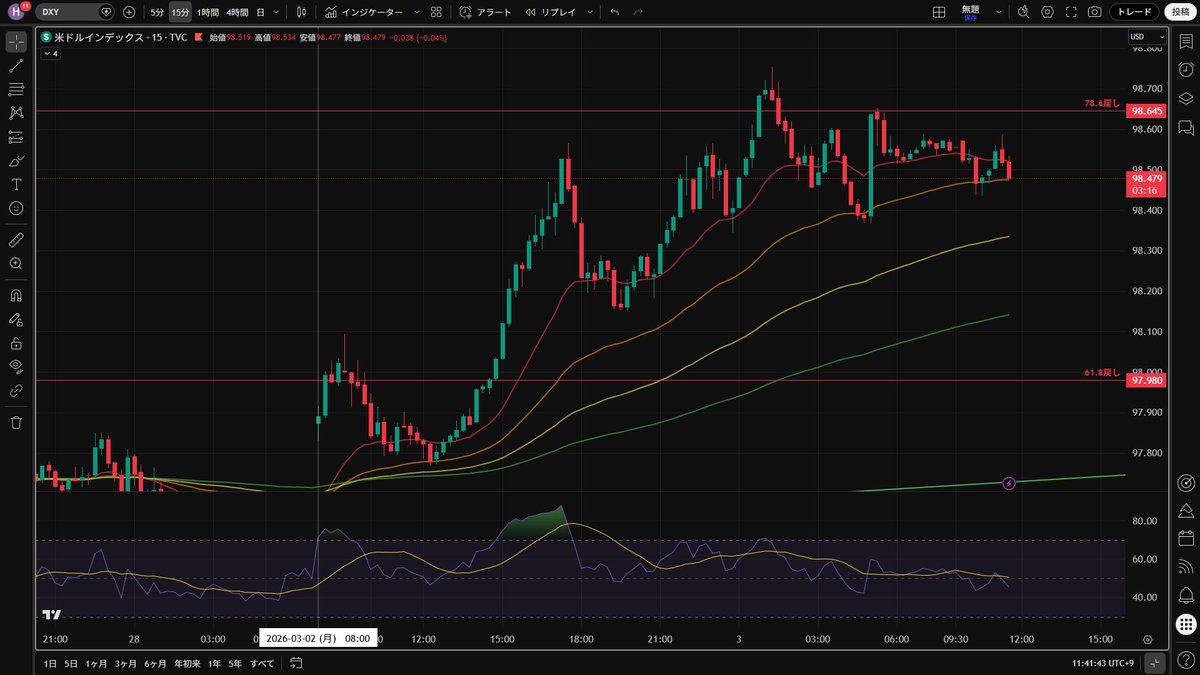Switch to the 4時間 interval
Viewport: 1200px width, 675px height.
238,12
